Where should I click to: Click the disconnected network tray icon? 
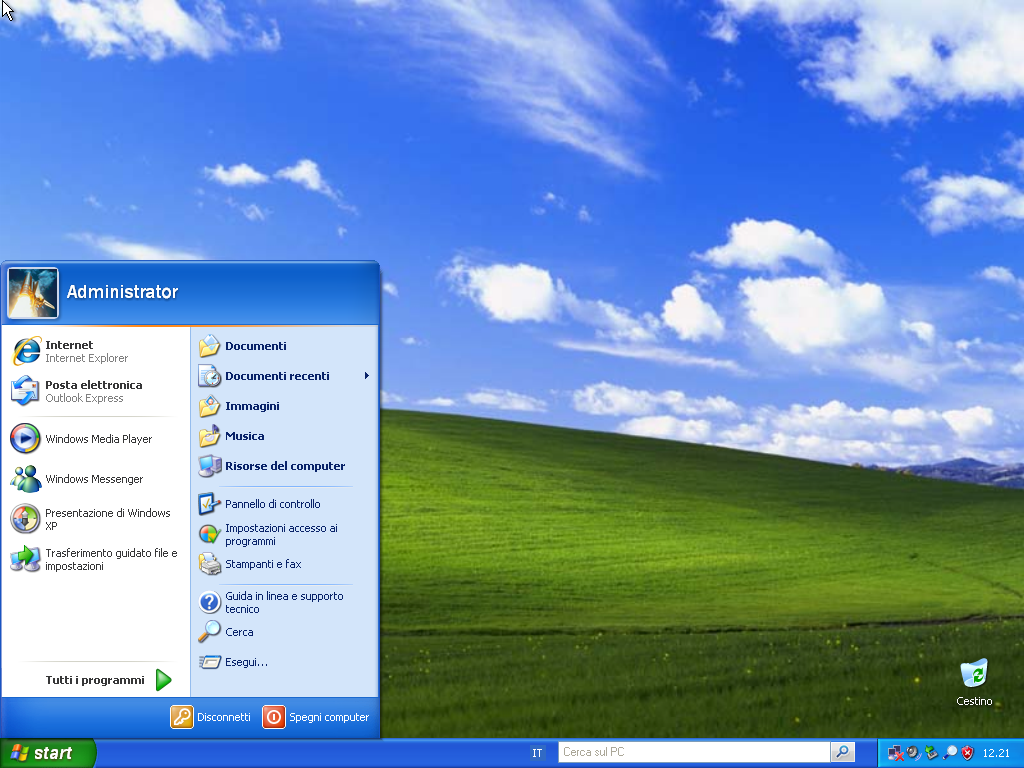coord(895,753)
